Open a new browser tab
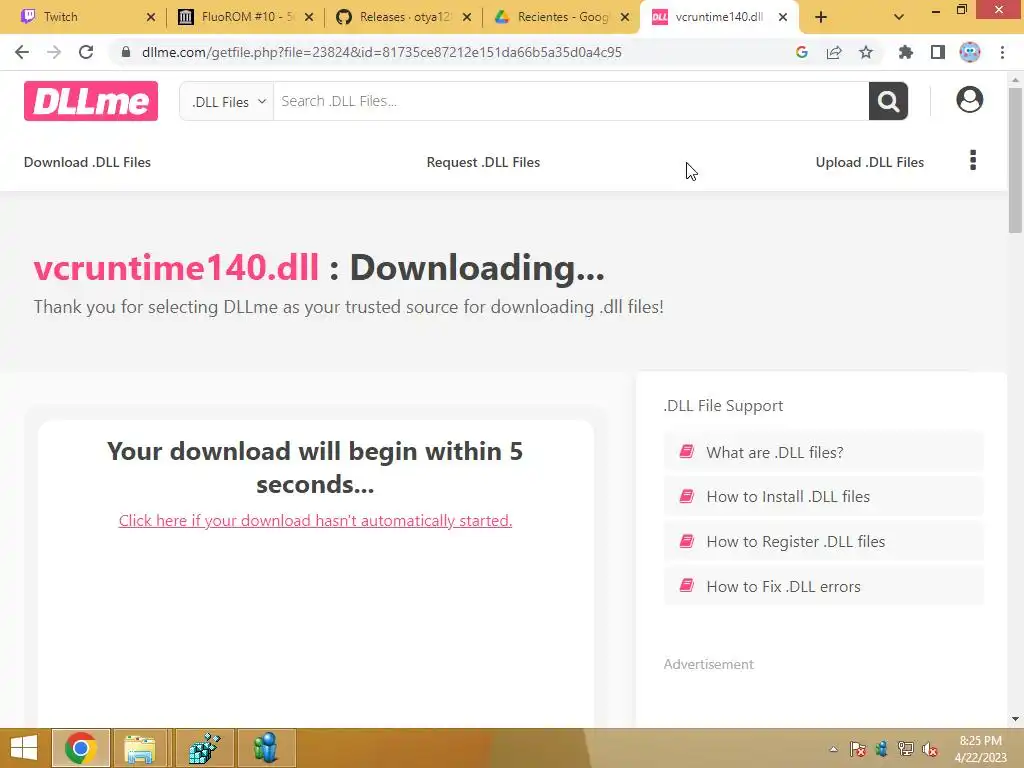Screen dimensions: 1024x768 (821, 17)
